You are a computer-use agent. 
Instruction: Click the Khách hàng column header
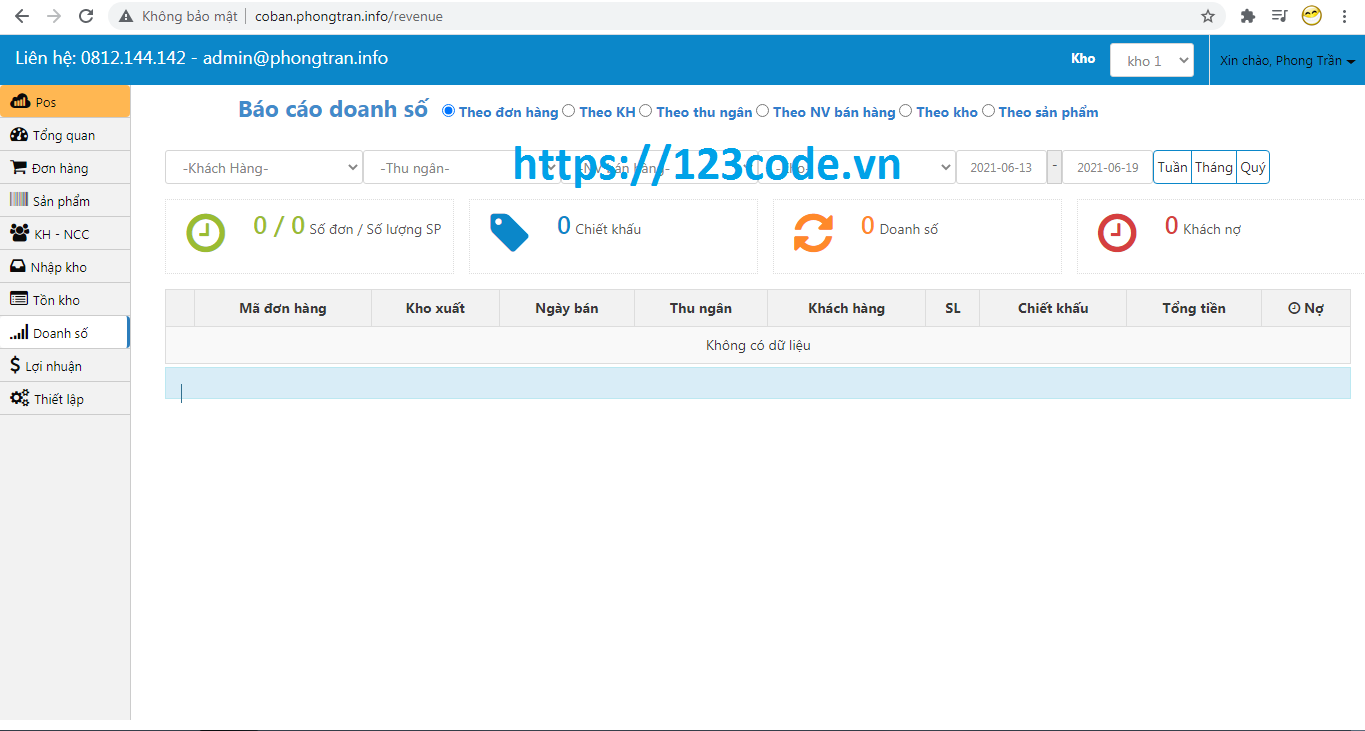[847, 308]
